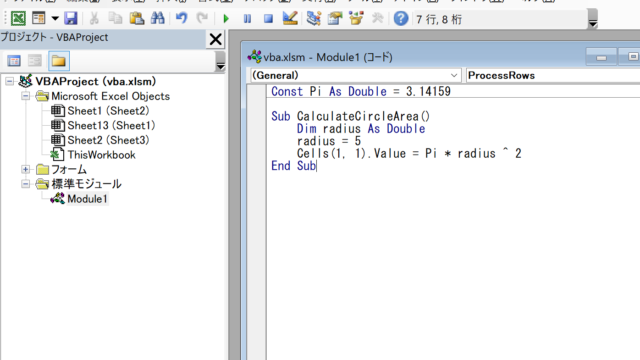640x360 pixels.
Task: Collapse the VBAProject (vba.xlsm) node
Action: click(x=9, y=82)
